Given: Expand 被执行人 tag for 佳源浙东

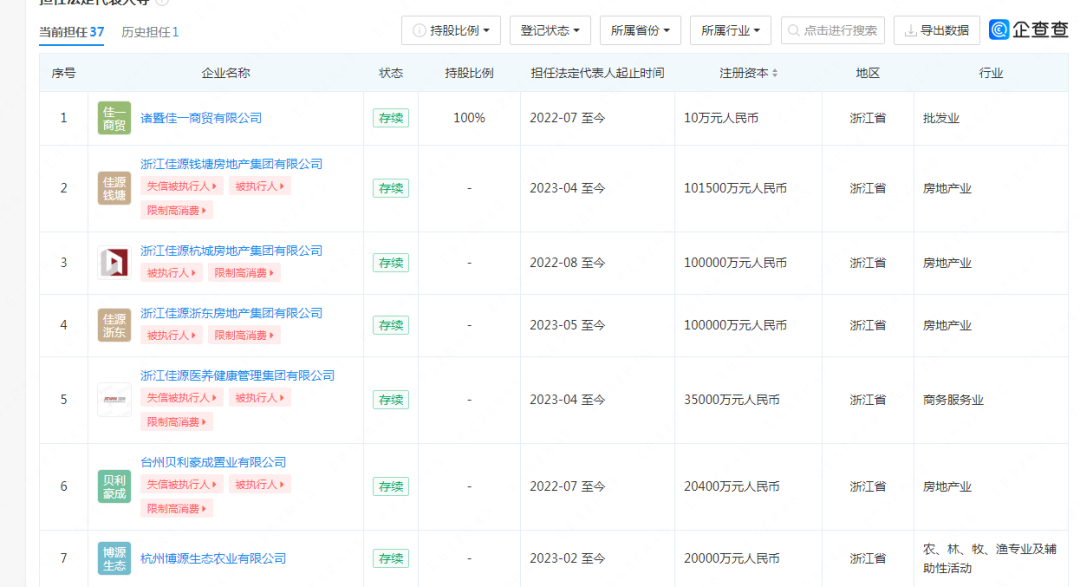Looking at the screenshot, I should 172,336.
